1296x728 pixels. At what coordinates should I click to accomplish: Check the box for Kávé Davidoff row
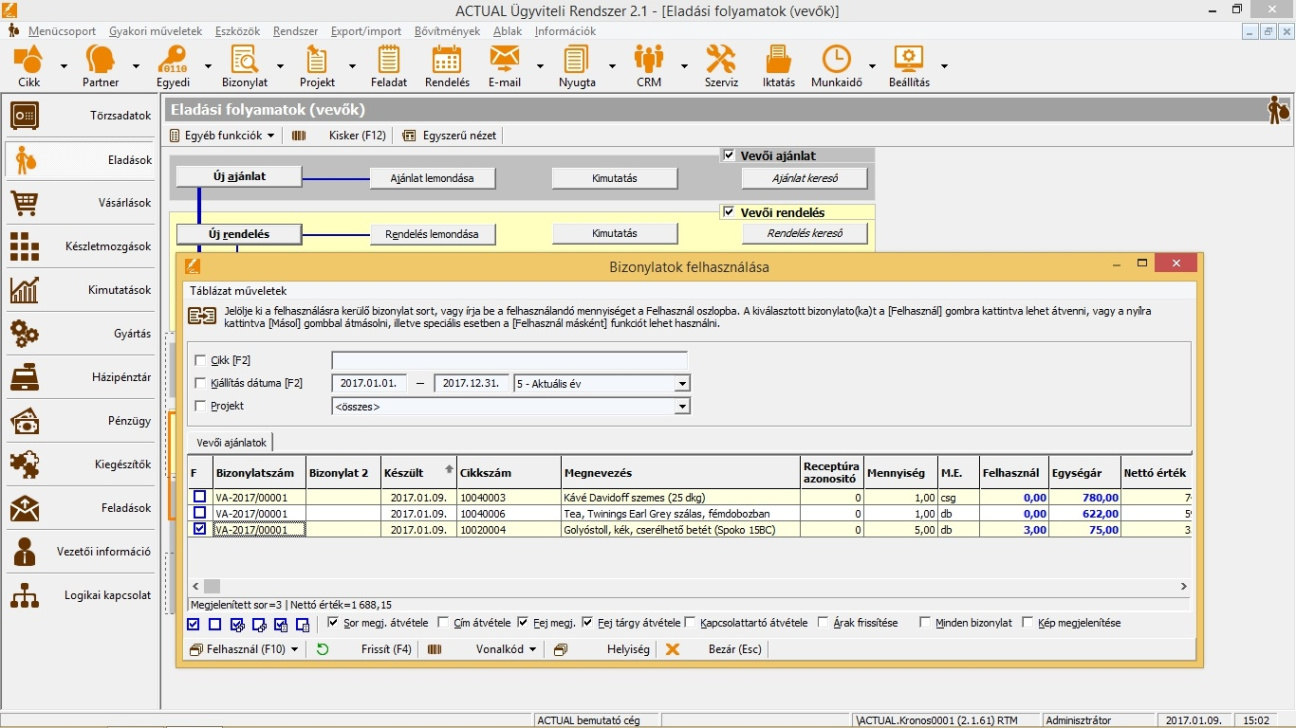(200, 497)
